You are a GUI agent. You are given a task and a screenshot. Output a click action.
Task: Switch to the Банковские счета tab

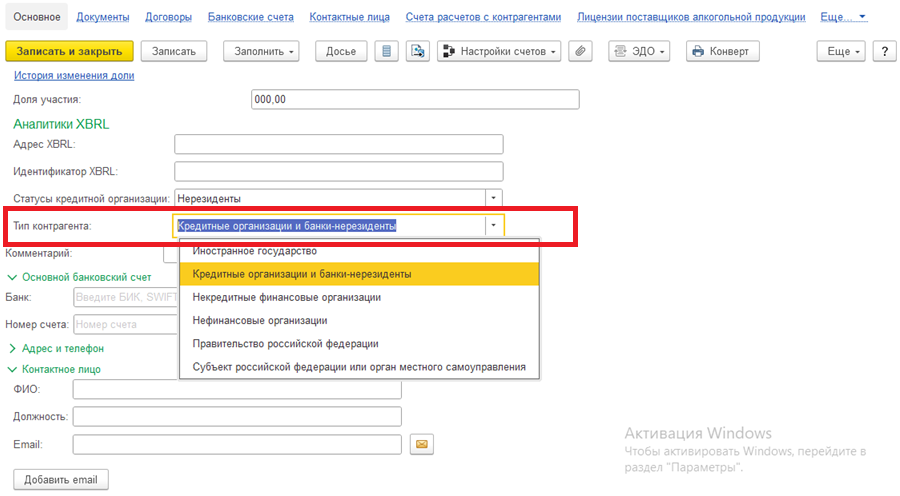pyautogui.click(x=250, y=17)
